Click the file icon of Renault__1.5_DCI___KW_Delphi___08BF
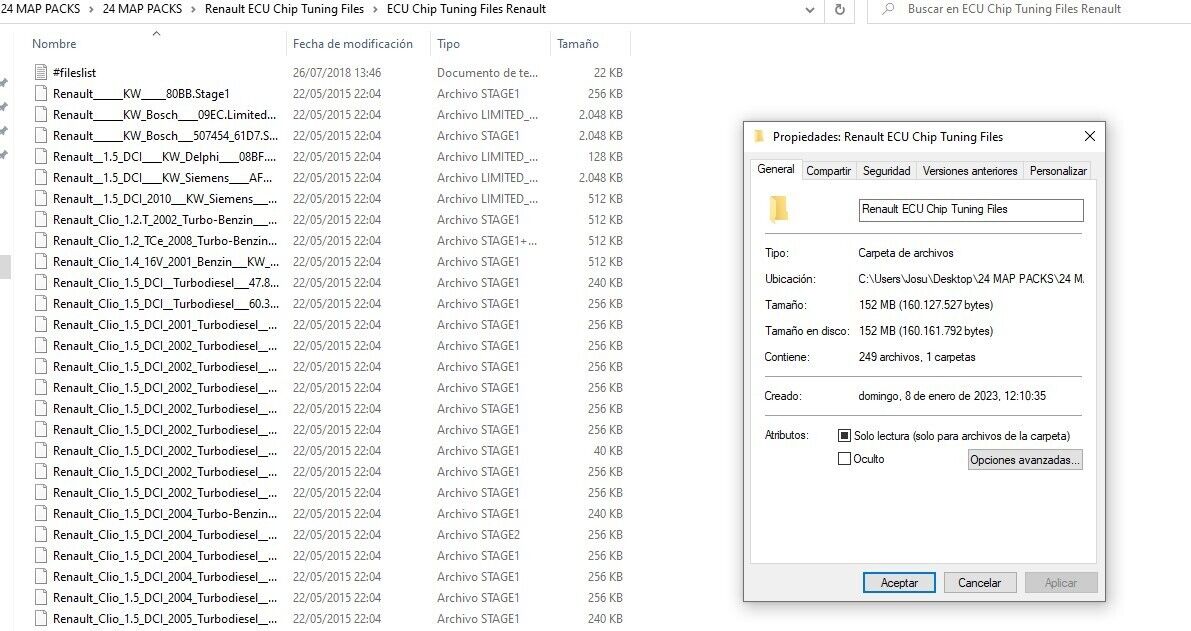This screenshot has width=1191, height=631. pyautogui.click(x=40, y=156)
